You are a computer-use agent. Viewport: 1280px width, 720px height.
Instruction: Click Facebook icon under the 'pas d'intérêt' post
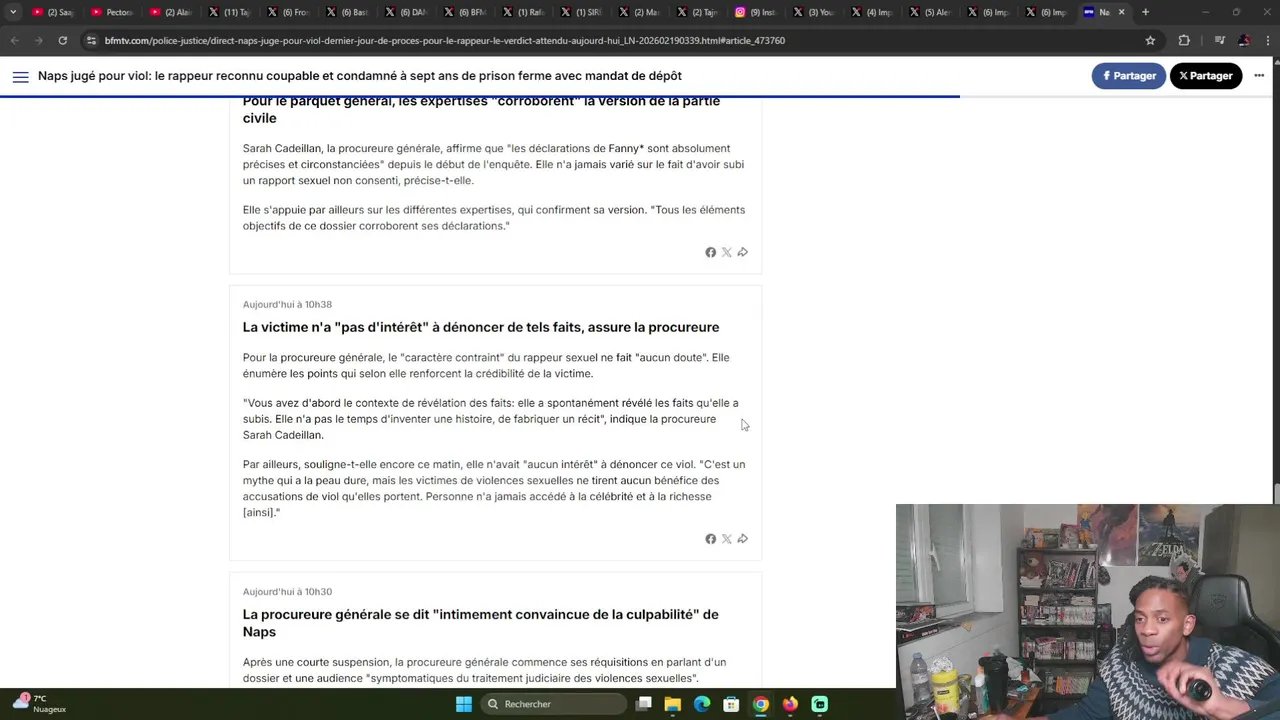point(711,539)
